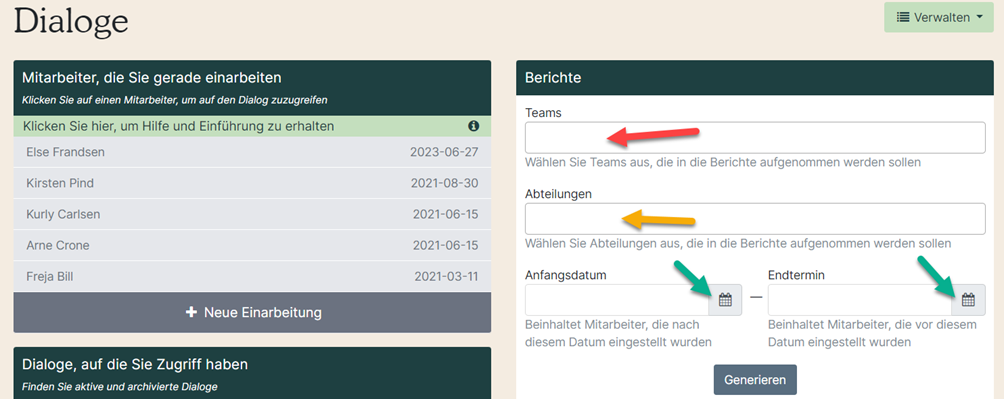The image size is (1004, 399).
Task: Click the Berichte panel header
Action: pos(755,78)
